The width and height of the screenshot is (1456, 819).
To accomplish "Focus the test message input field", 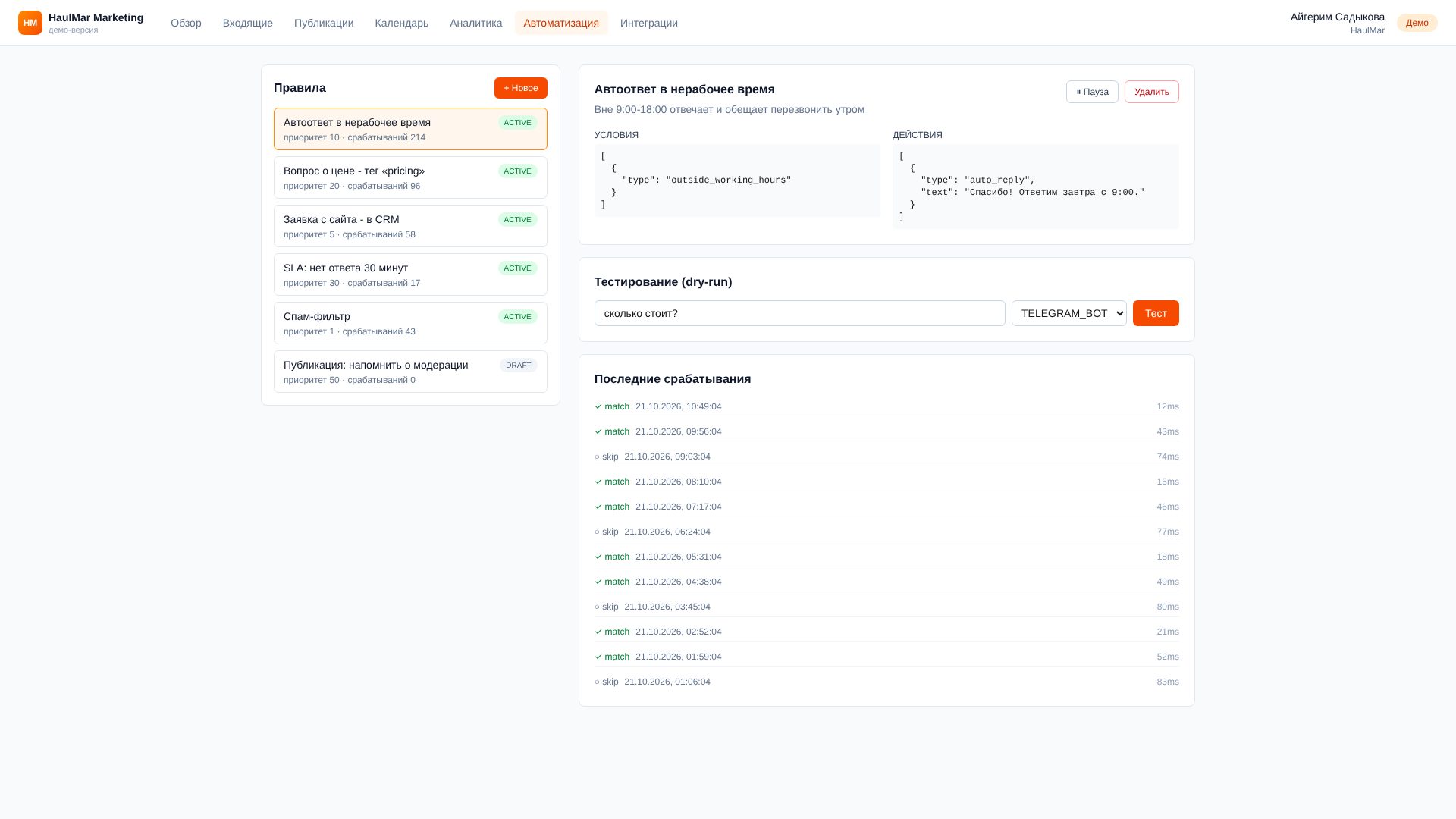I will 799,313.
